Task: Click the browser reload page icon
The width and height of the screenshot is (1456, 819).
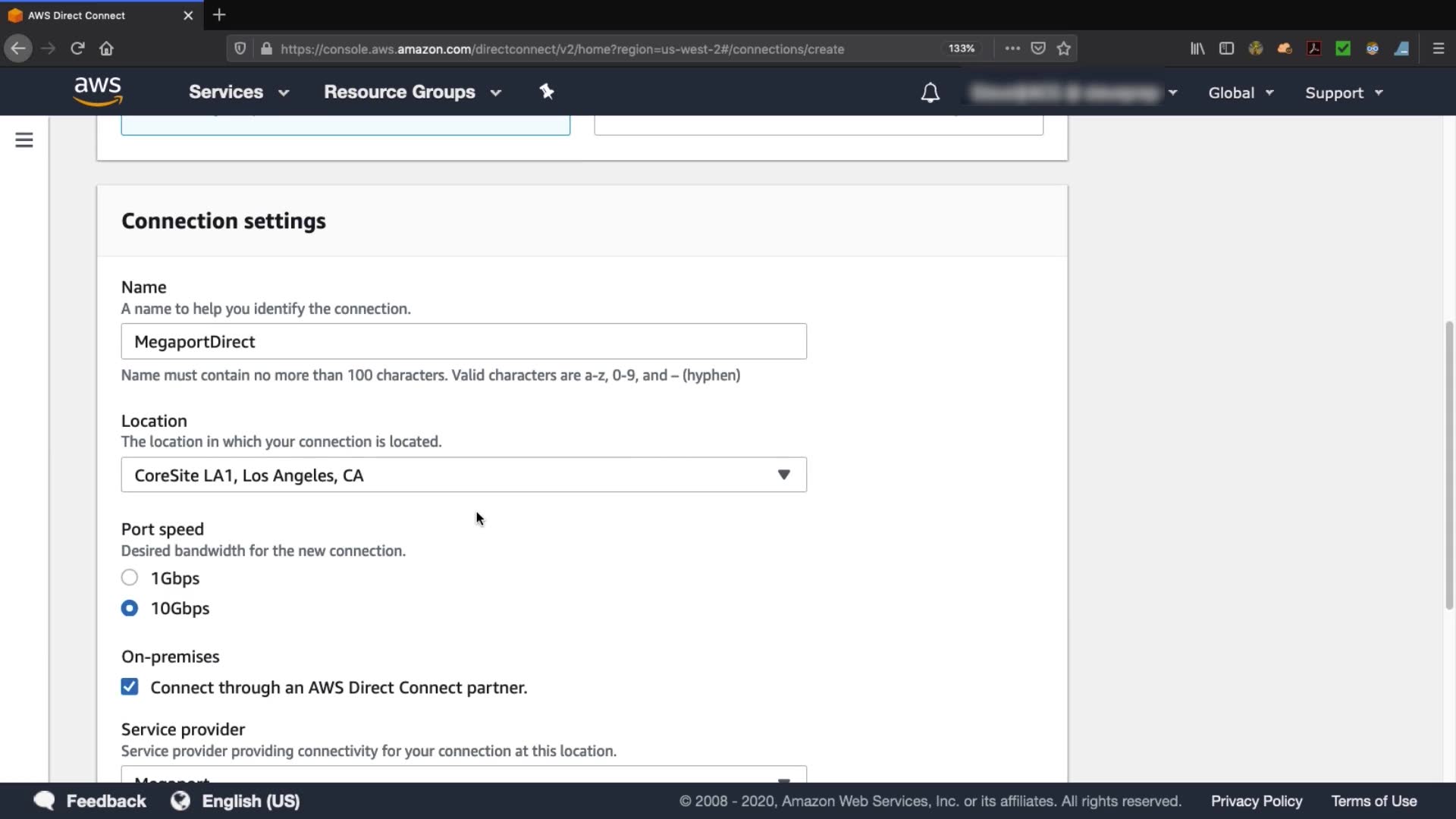Action: pos(77,49)
